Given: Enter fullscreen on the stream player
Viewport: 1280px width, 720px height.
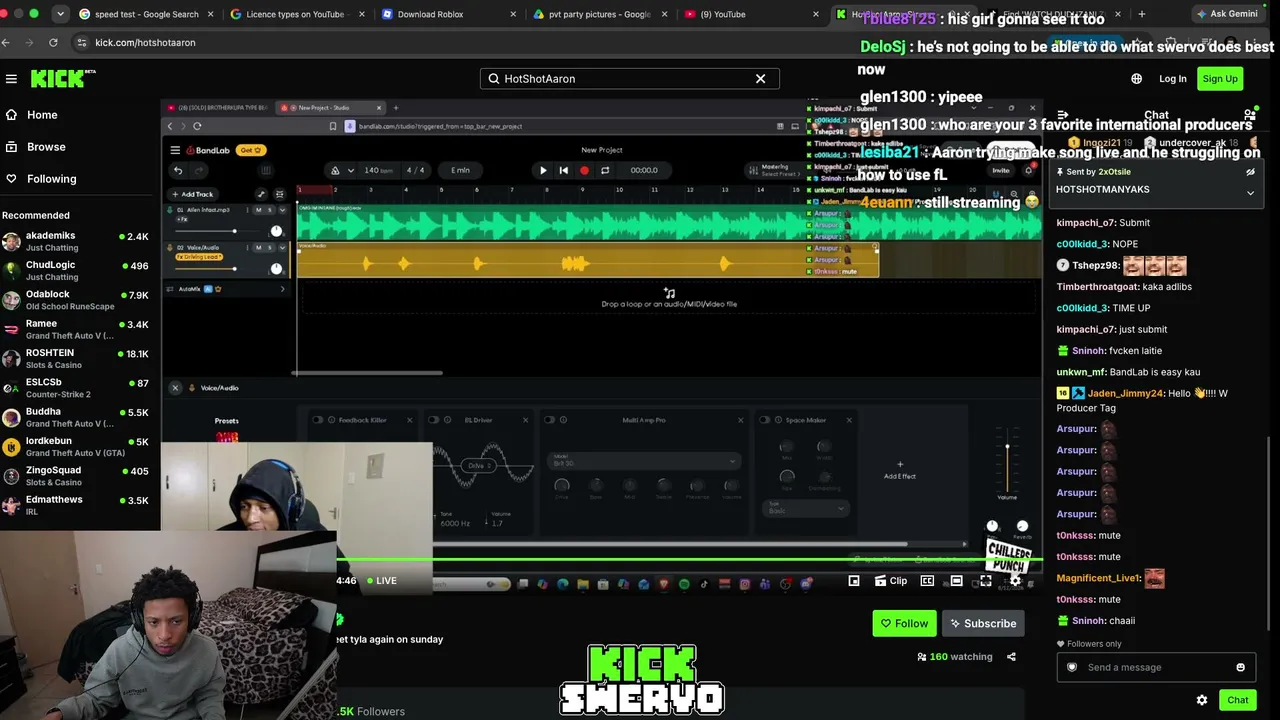Looking at the screenshot, I should 986,581.
